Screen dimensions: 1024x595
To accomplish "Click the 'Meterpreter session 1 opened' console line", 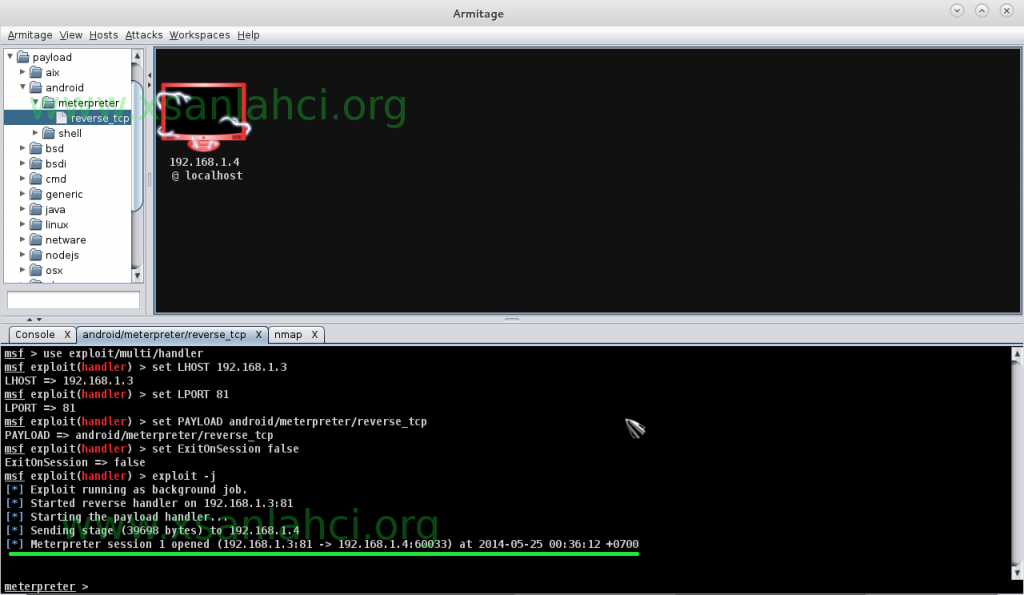I will [321, 544].
